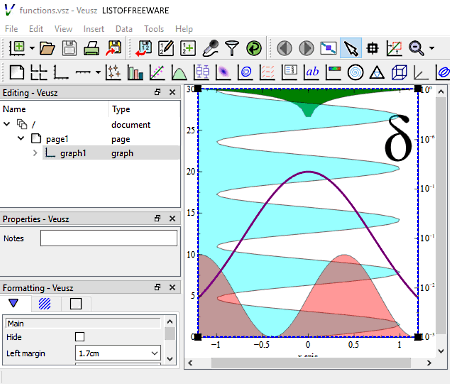The height and width of the screenshot is (384, 450).
Task: Click the Notes input field
Action: pos(109,238)
